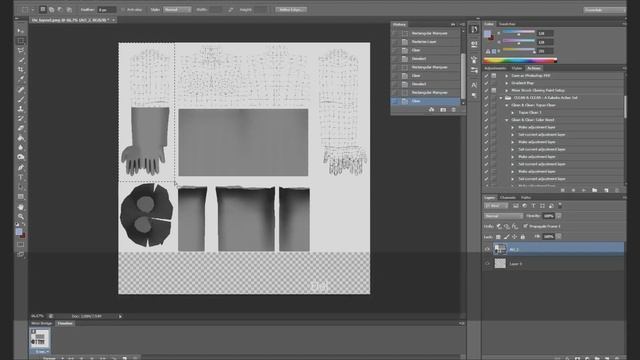Switch to the Mini Bridge tab

[42, 323]
